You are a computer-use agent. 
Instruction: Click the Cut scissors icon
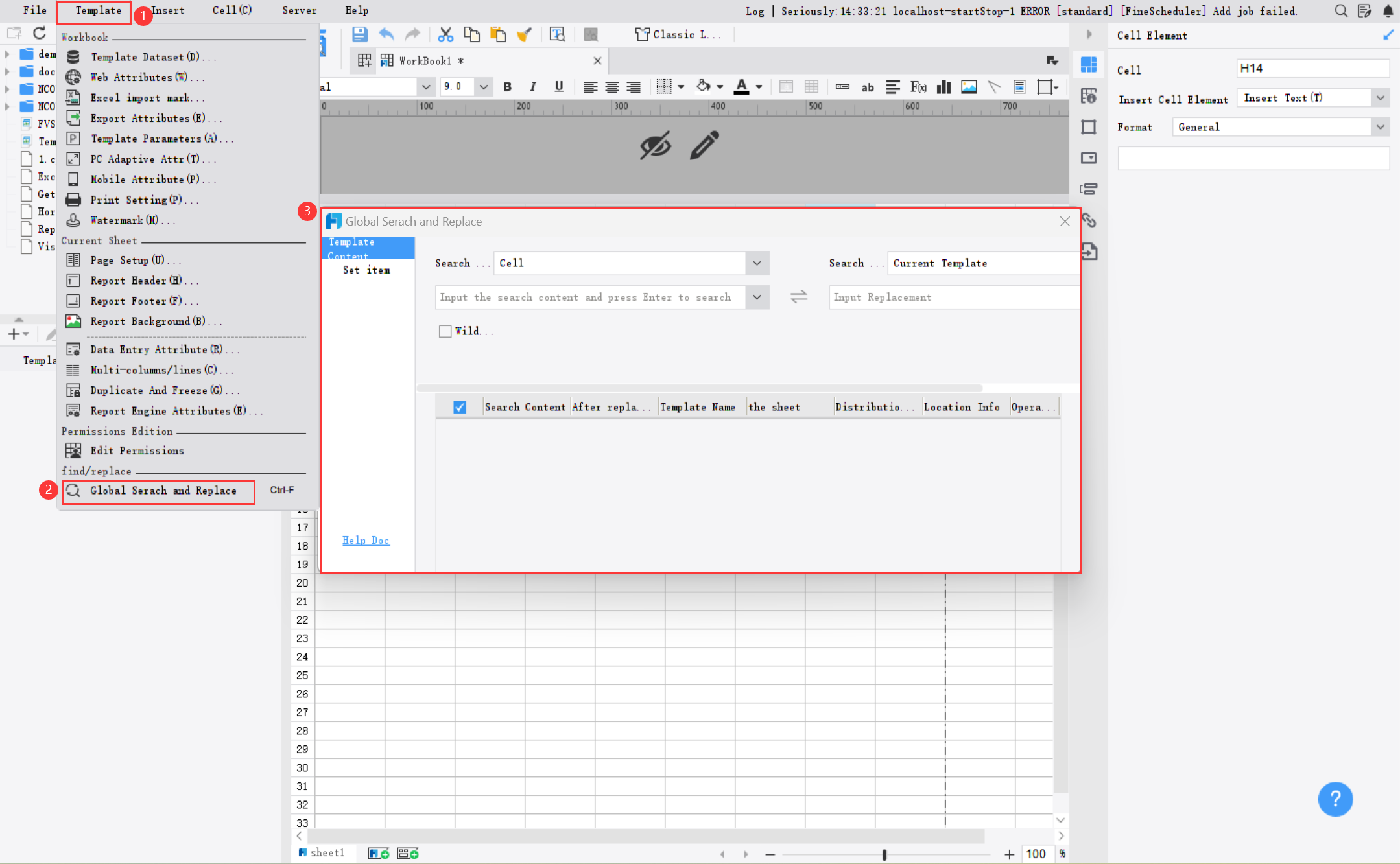[x=445, y=34]
